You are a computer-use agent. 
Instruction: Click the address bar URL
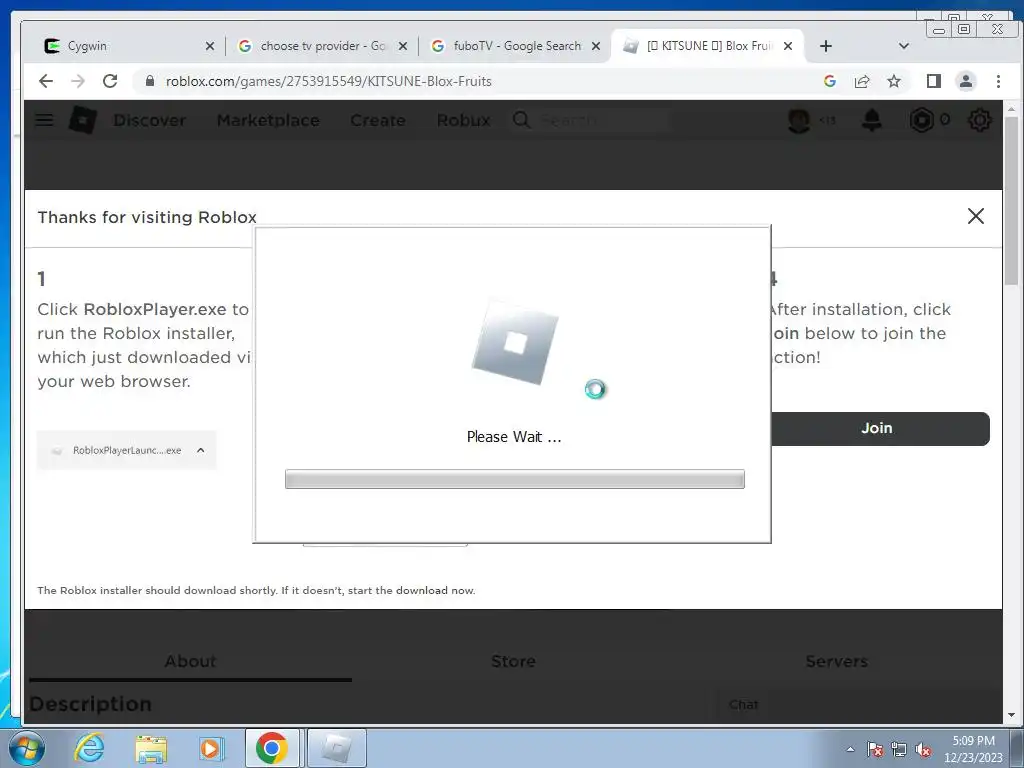coord(328,81)
